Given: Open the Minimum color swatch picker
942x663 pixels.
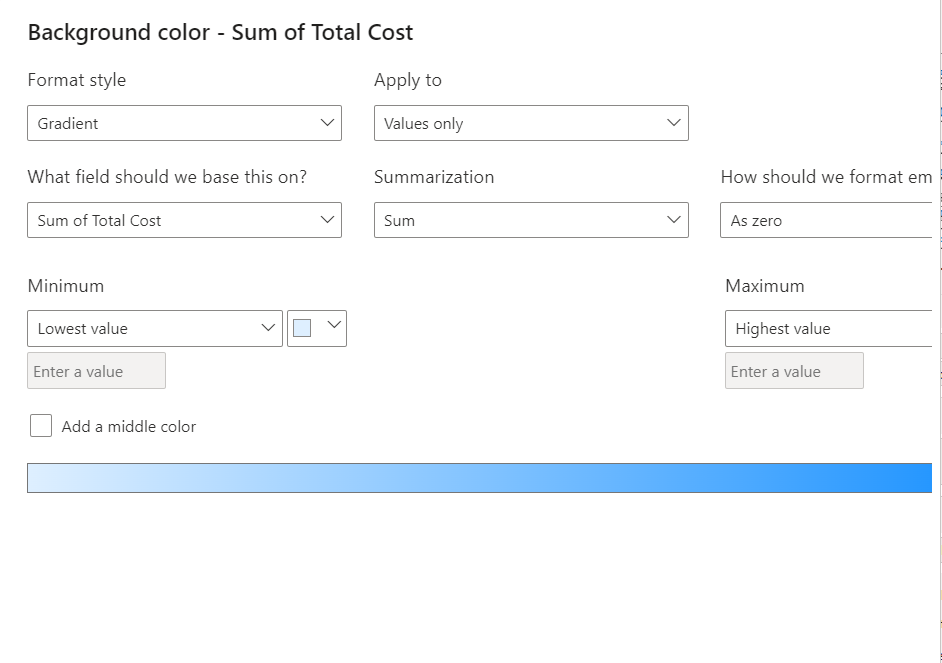Looking at the screenshot, I should coord(317,328).
